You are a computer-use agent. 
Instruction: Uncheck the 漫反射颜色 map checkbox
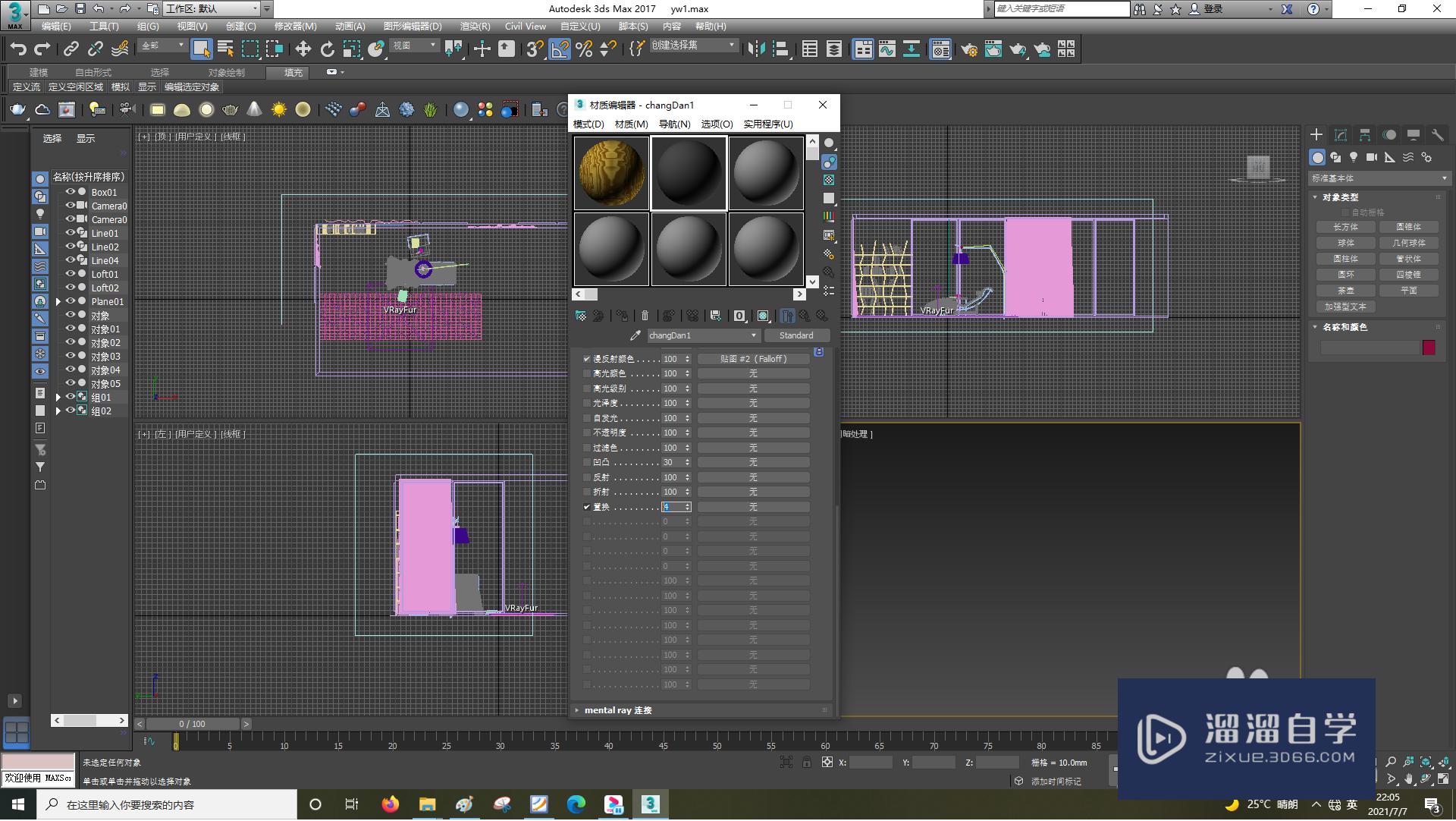[586, 359]
